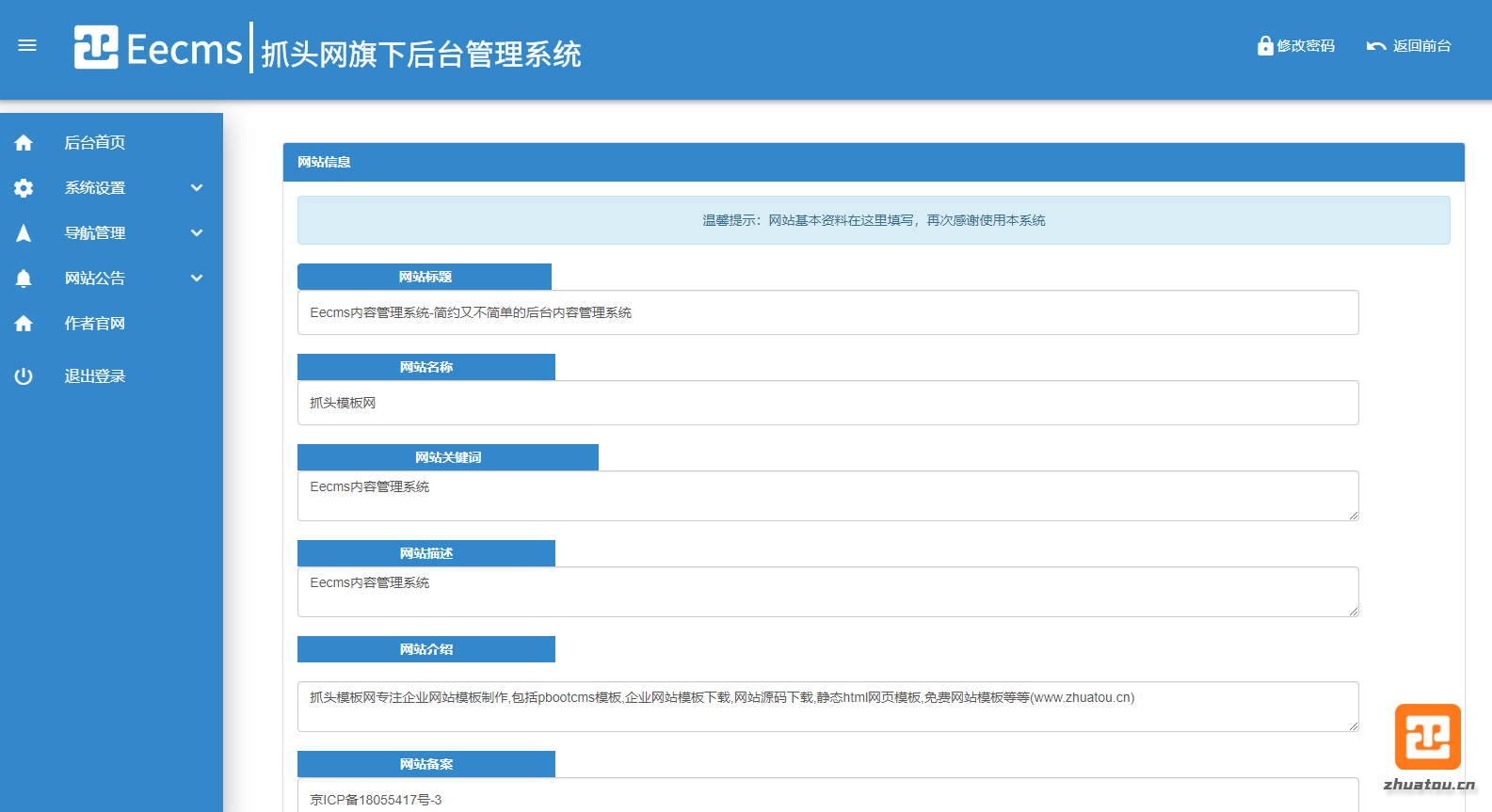
Task: Click the 网站介绍 label
Action: click(x=426, y=649)
